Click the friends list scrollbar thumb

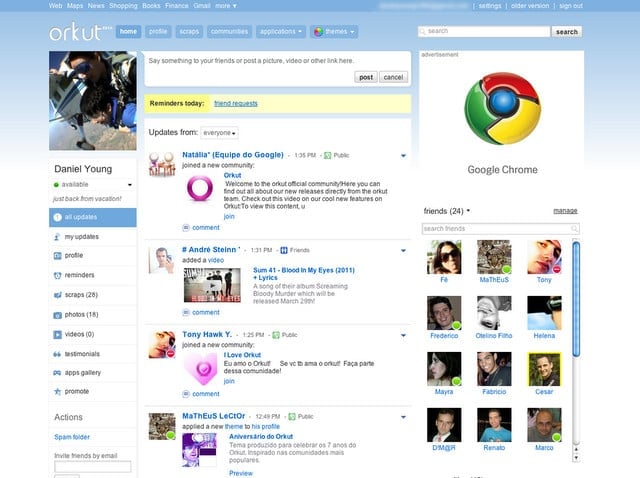click(x=576, y=299)
